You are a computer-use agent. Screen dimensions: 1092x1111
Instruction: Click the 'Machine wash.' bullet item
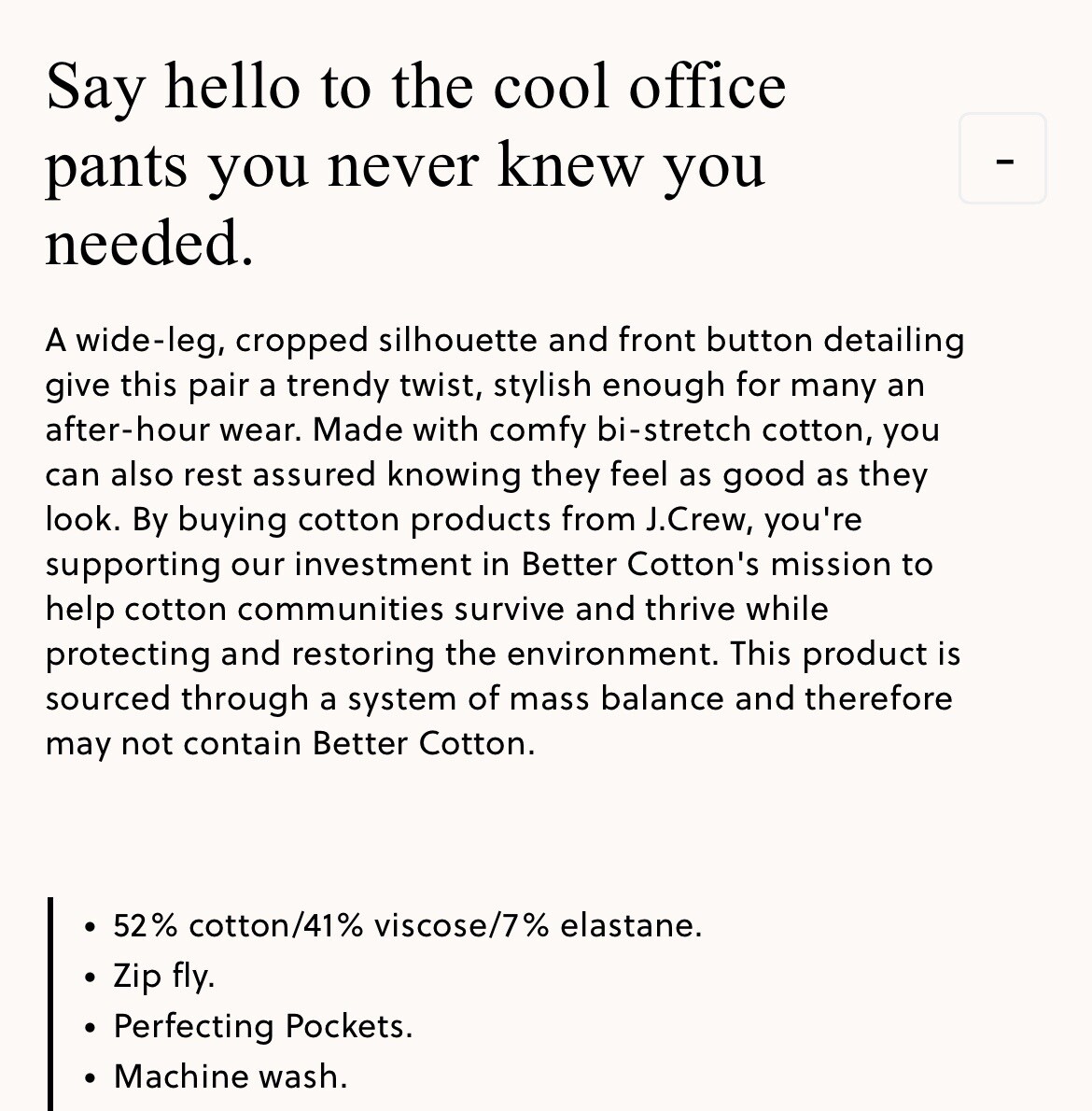click(230, 1076)
